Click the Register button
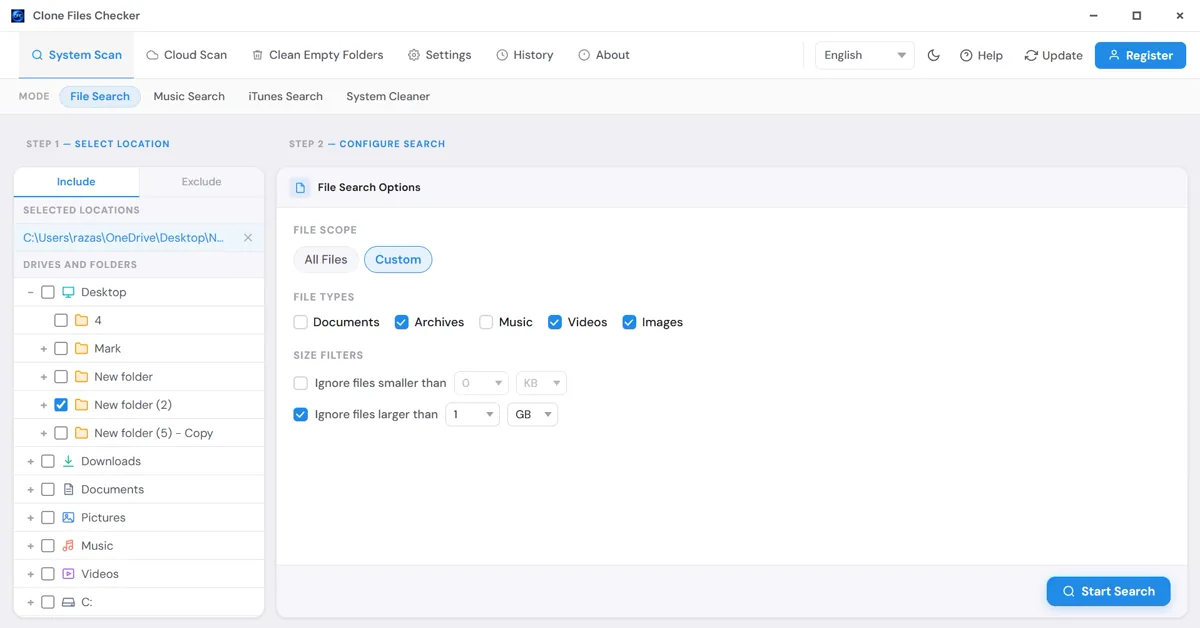1200x628 pixels. [1140, 55]
